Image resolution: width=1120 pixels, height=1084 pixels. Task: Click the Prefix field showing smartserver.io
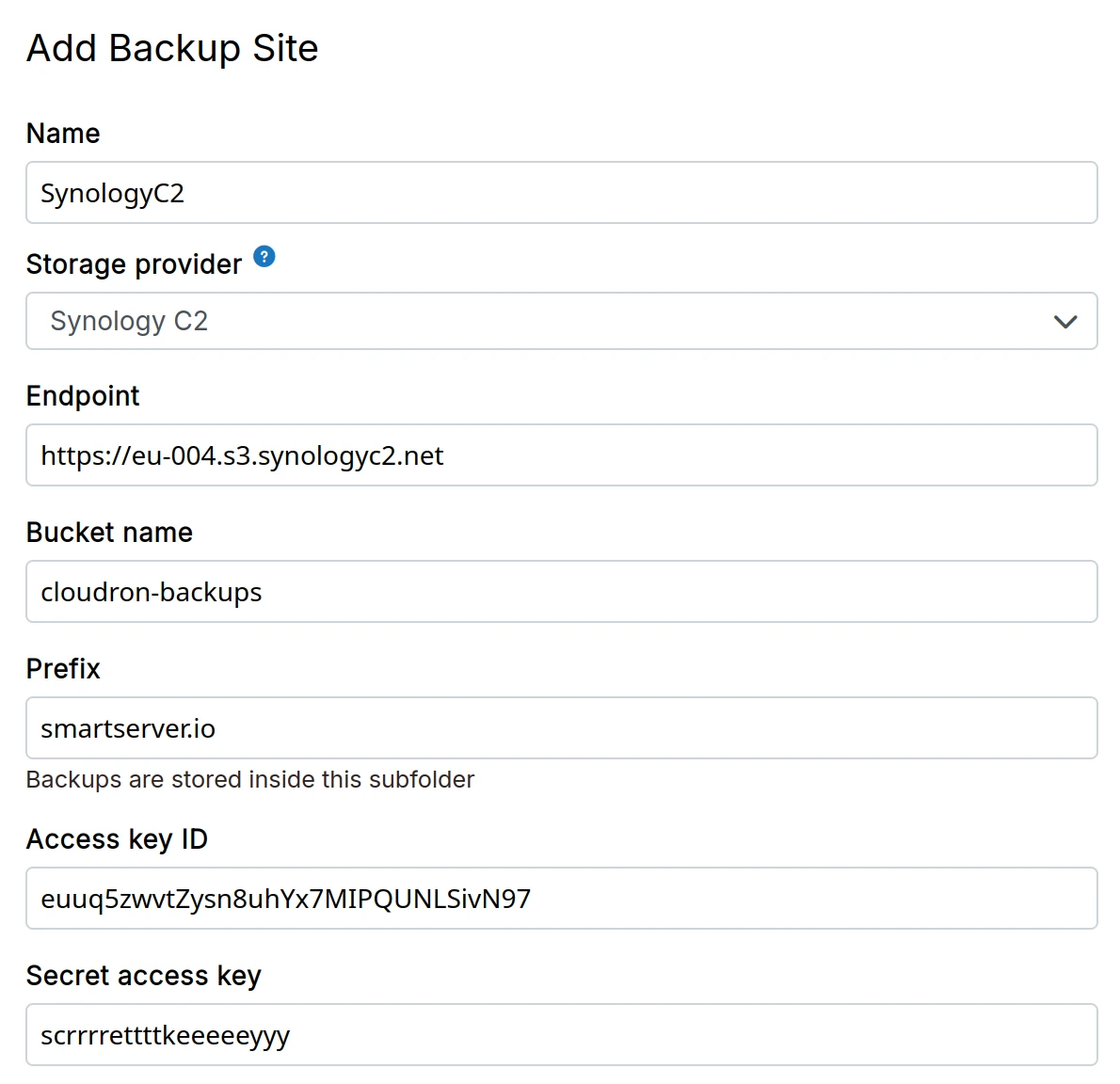click(x=376, y=728)
